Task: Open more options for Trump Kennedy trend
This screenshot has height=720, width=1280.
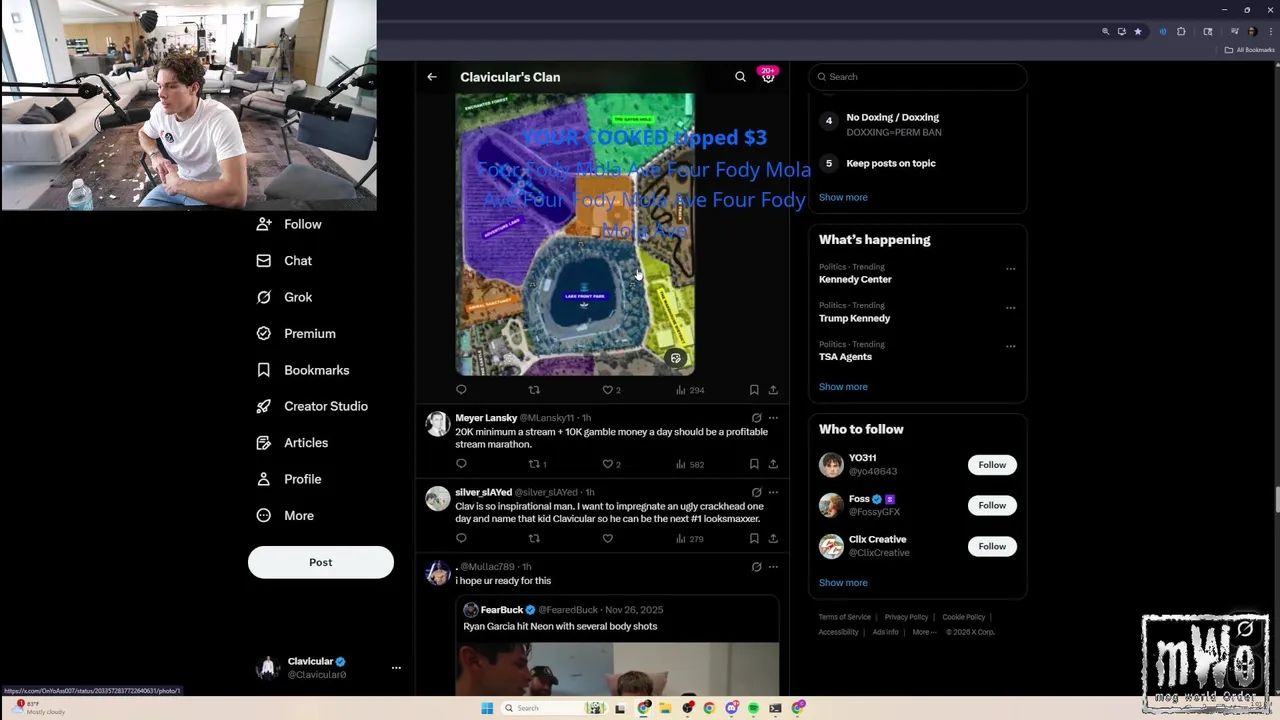Action: coord(1010,308)
